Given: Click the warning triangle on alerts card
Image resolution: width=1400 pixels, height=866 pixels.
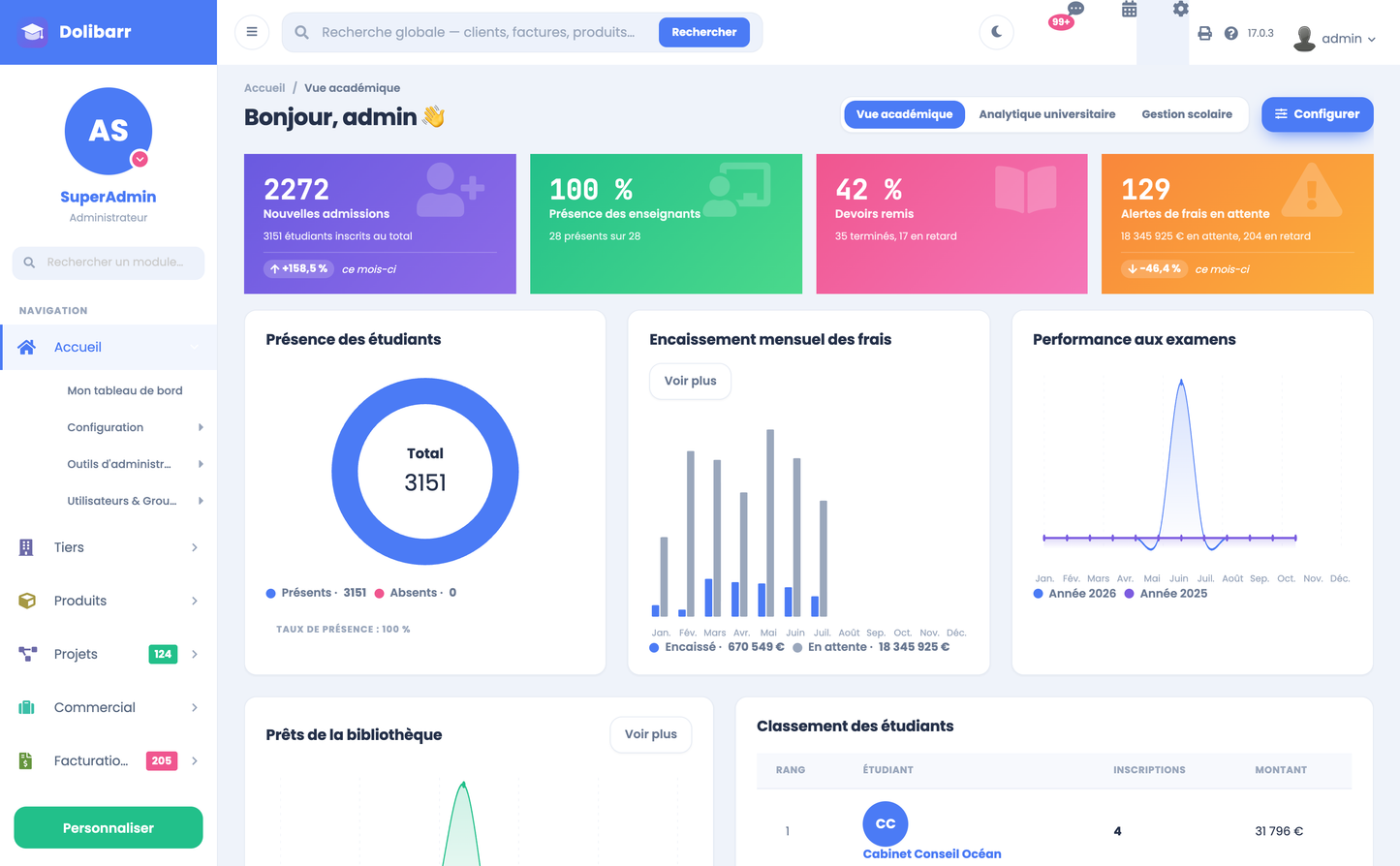Looking at the screenshot, I should 1312,190.
